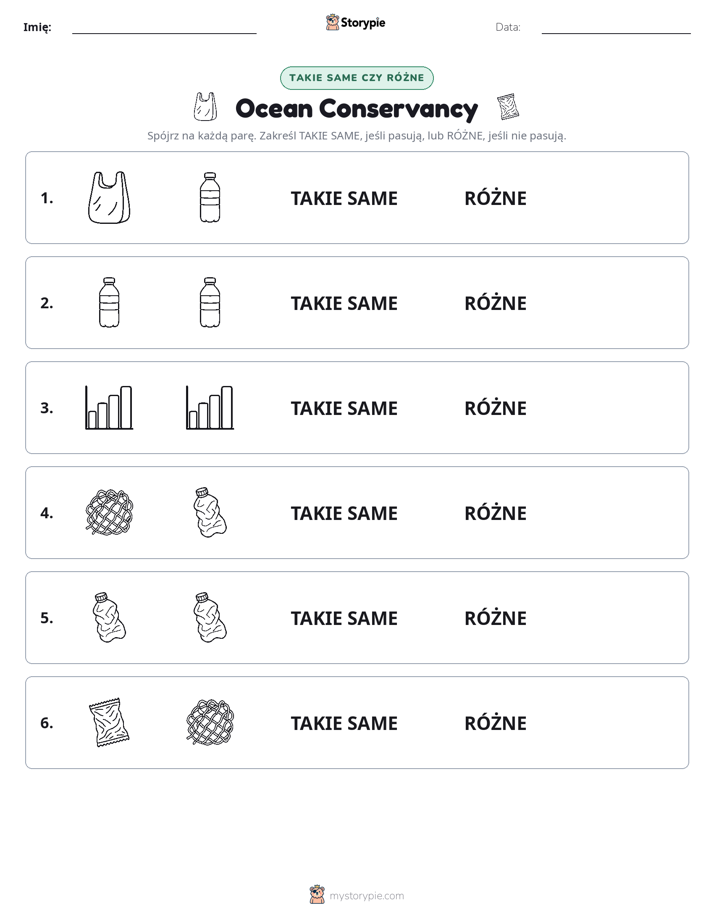The height and width of the screenshot is (924, 714).
Task: Click the plastic bag icon in row 1
Action: click(109, 197)
